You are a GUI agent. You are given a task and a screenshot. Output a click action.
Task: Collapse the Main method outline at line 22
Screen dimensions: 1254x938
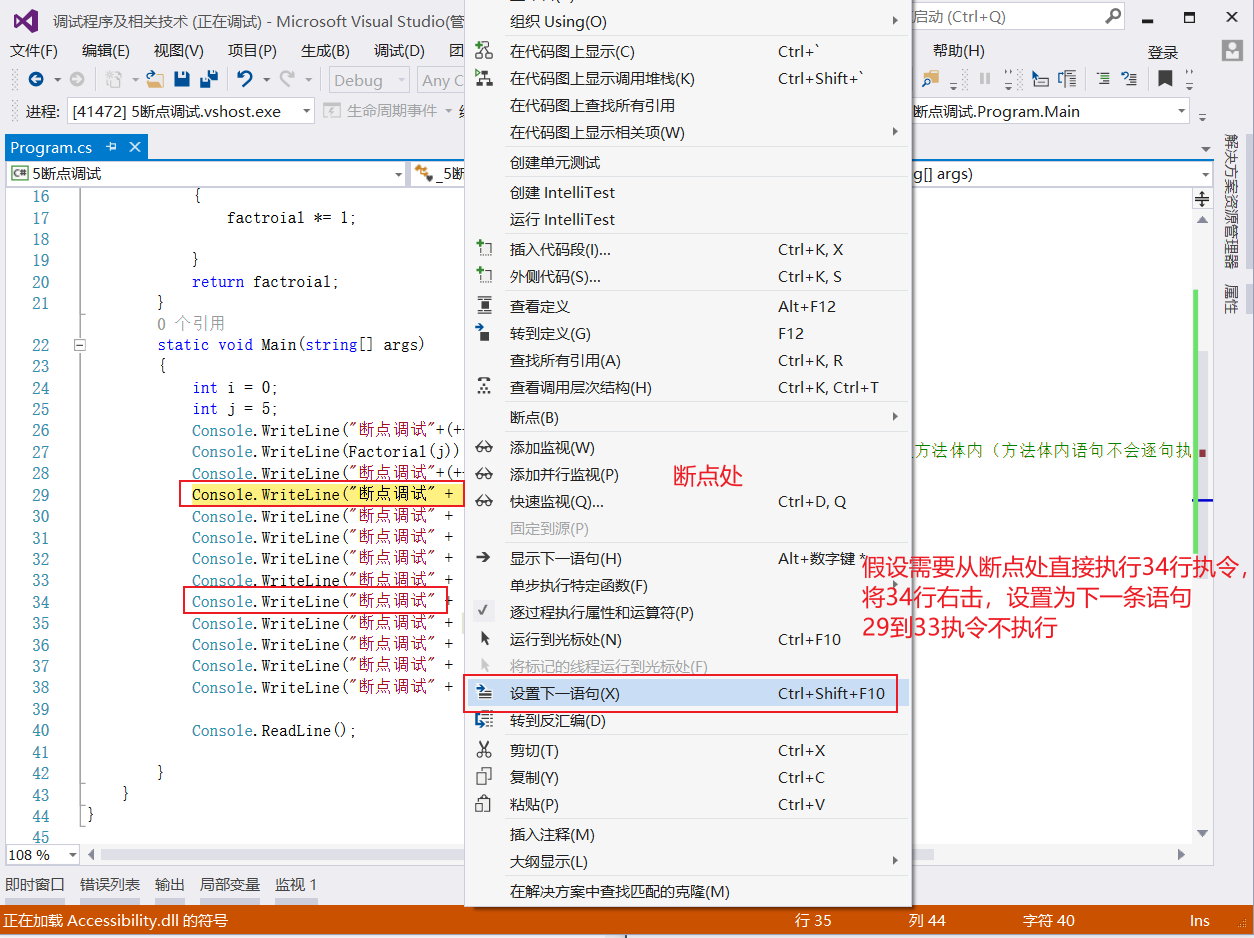[80, 345]
